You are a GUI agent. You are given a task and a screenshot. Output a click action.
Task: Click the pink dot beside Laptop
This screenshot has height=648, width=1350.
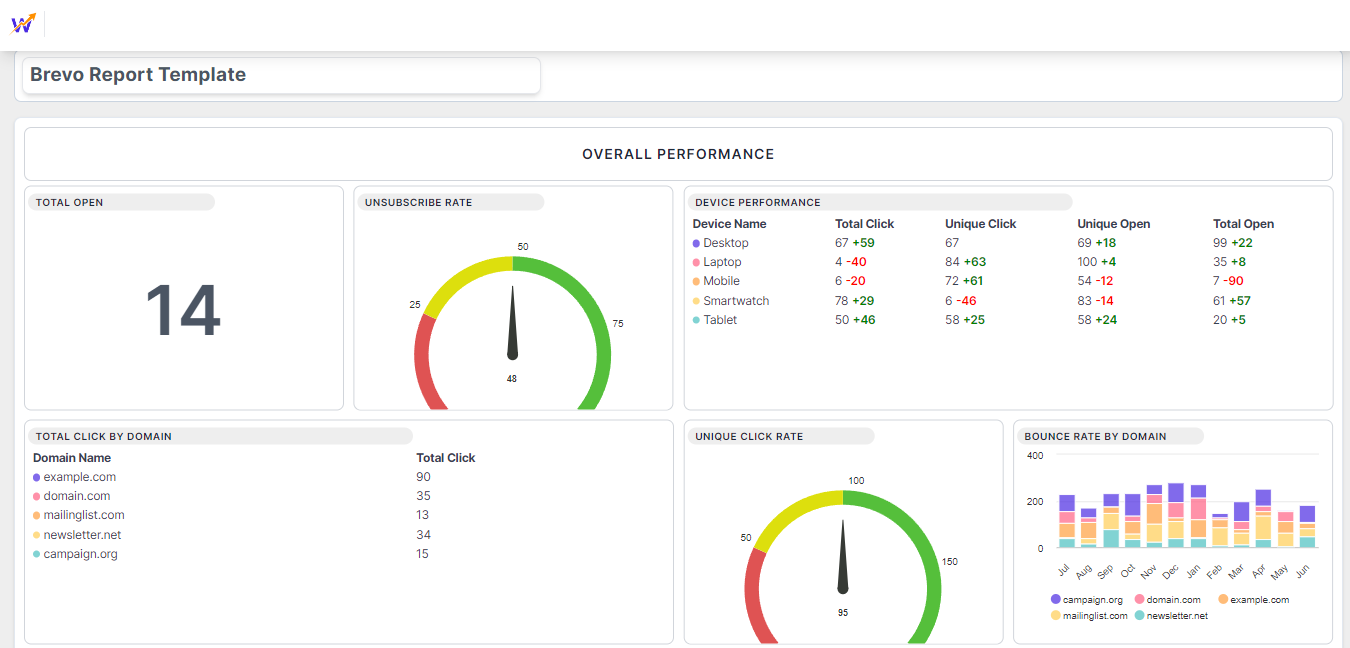(696, 263)
